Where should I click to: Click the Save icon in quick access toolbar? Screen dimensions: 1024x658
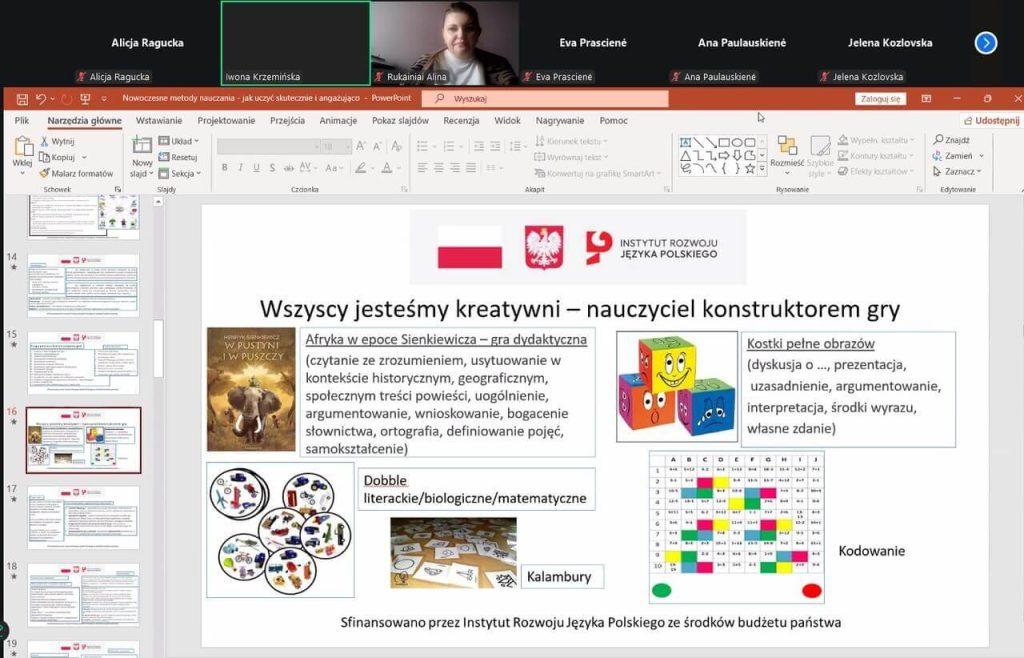20,99
